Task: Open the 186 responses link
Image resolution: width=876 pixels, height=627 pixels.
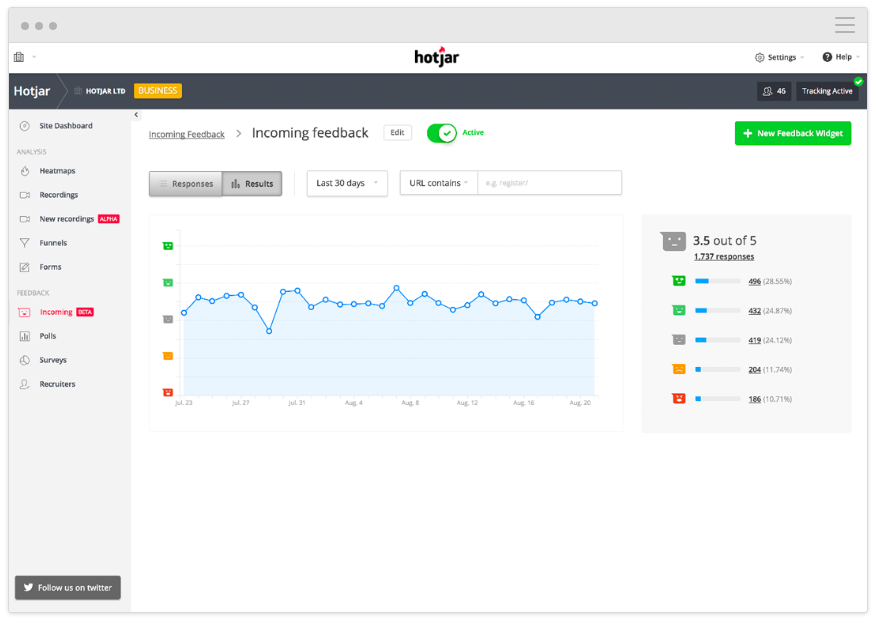Action: click(x=755, y=400)
